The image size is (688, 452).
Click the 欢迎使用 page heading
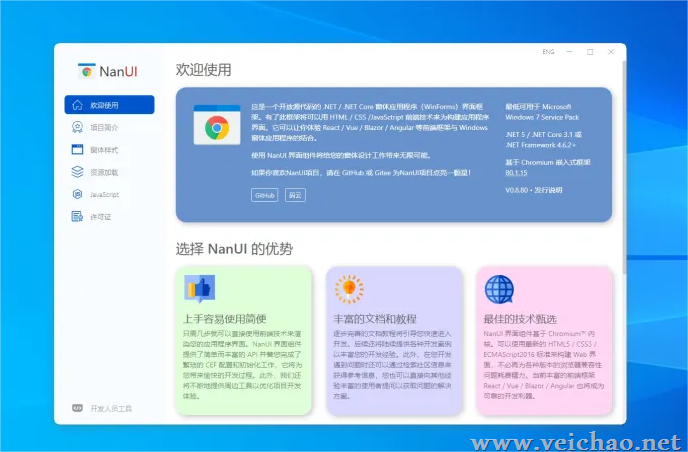click(x=204, y=70)
